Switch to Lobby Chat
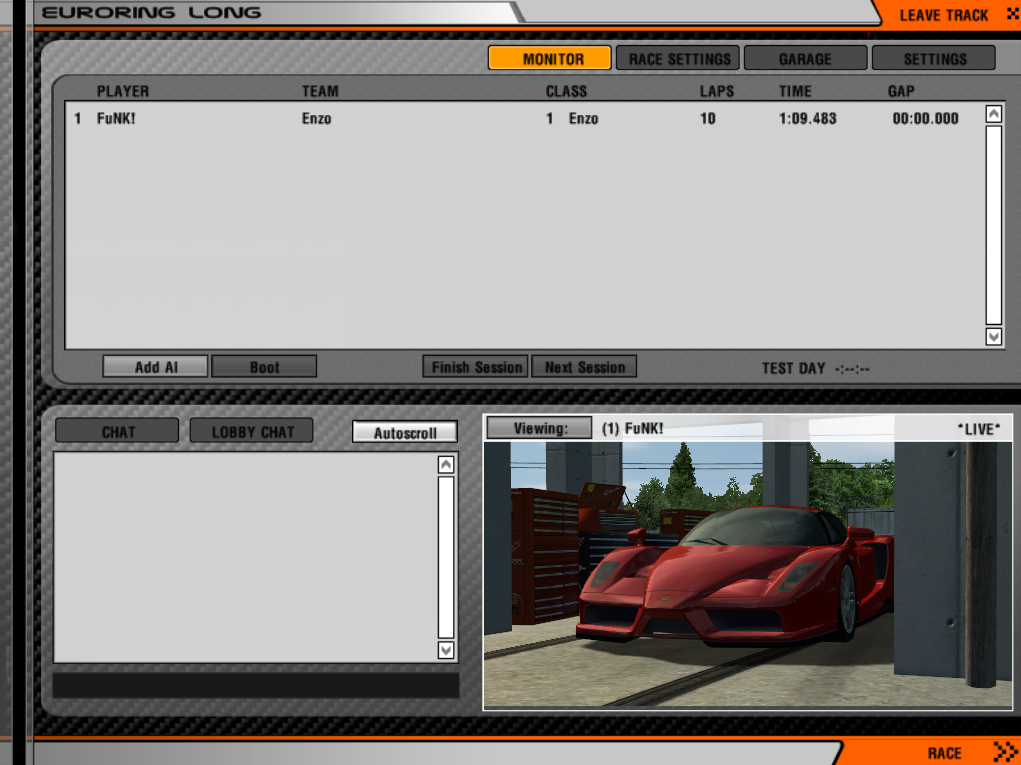Screen dimensions: 1021x765 [251, 432]
